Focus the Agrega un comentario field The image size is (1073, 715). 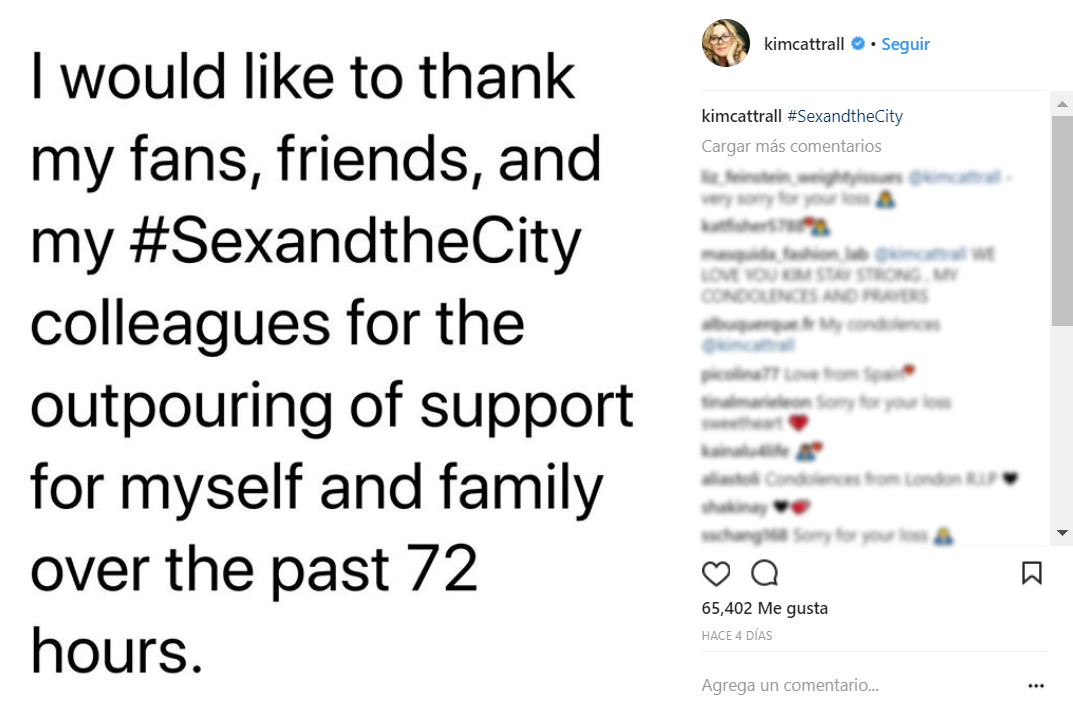(790, 686)
